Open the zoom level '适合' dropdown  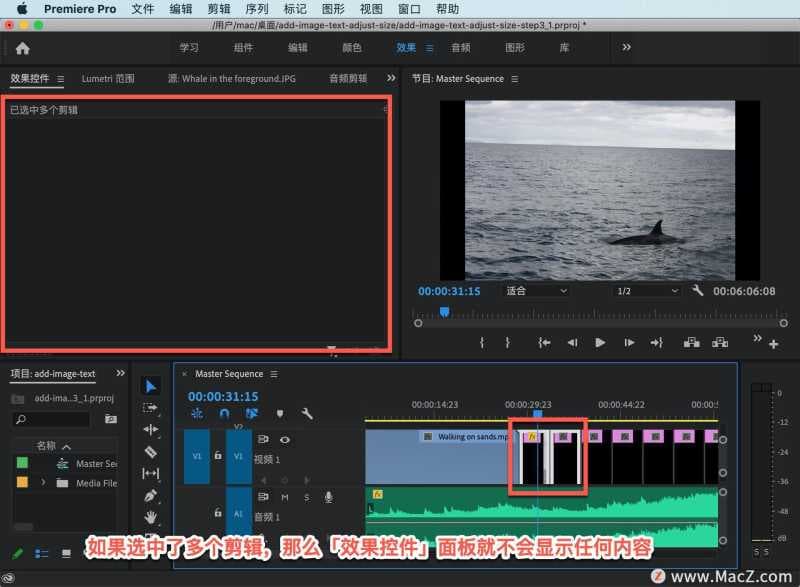(536, 291)
